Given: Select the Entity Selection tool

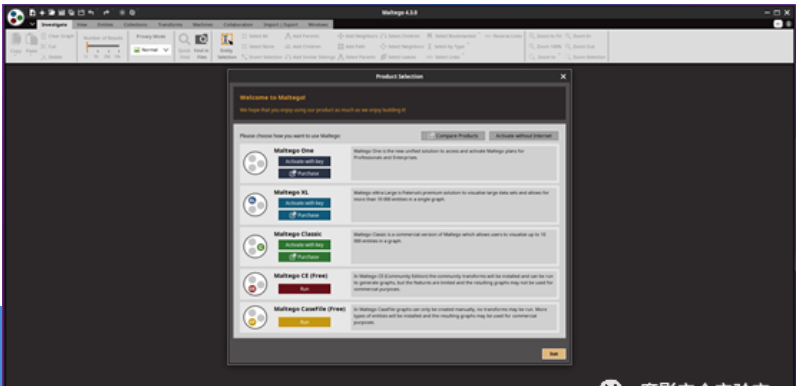Looking at the screenshot, I should point(227,46).
